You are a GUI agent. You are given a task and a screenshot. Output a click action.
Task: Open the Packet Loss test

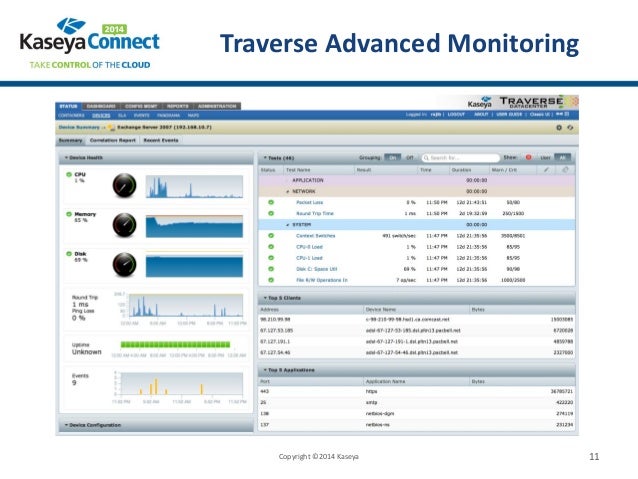pos(310,203)
